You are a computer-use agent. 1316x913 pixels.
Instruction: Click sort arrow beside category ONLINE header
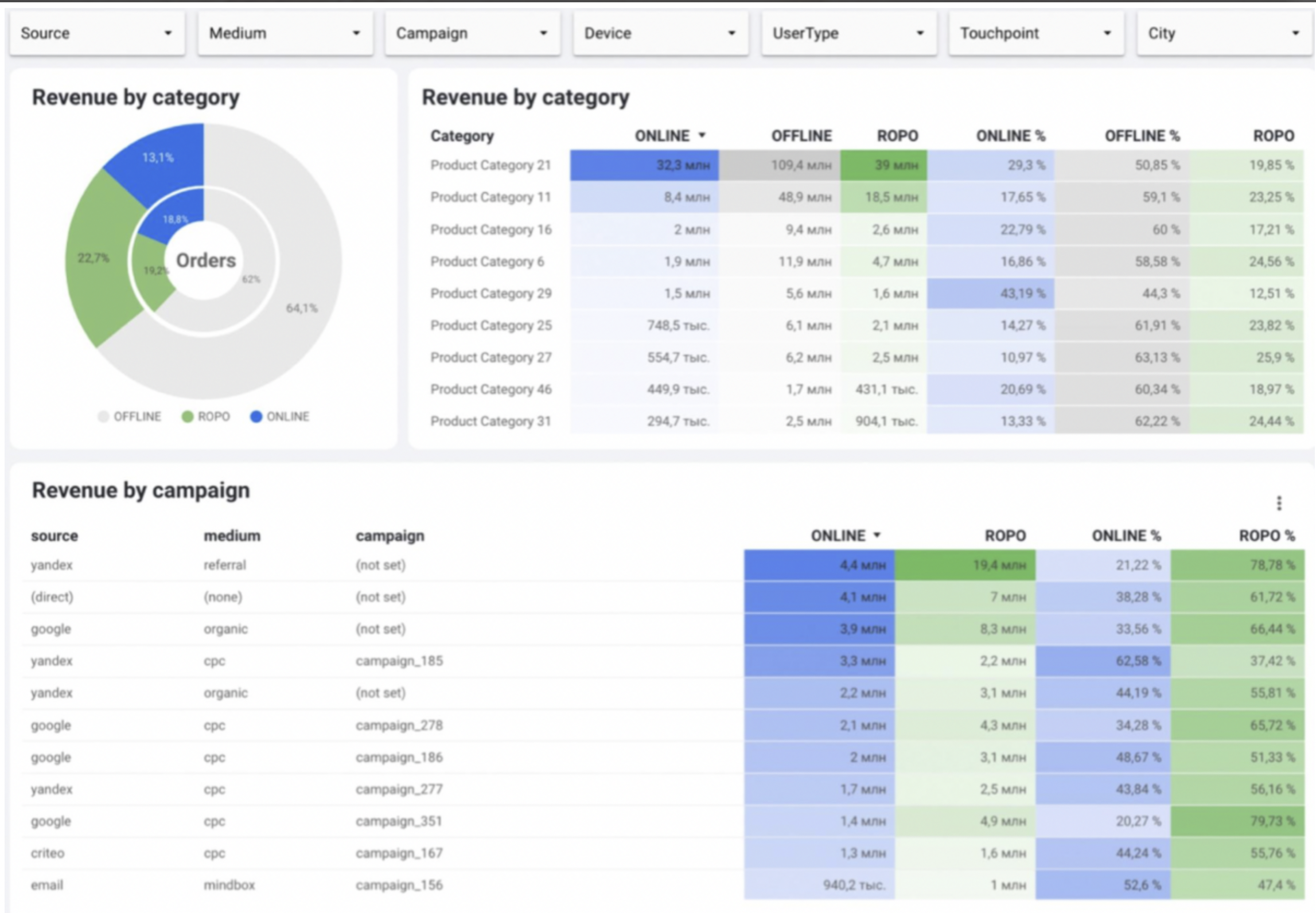pos(702,135)
